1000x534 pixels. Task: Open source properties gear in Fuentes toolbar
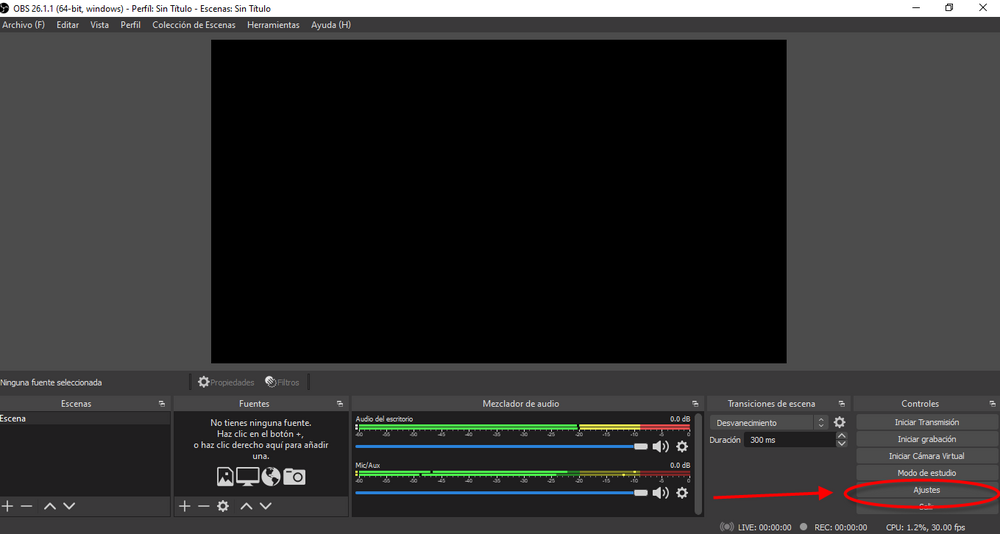pos(223,506)
